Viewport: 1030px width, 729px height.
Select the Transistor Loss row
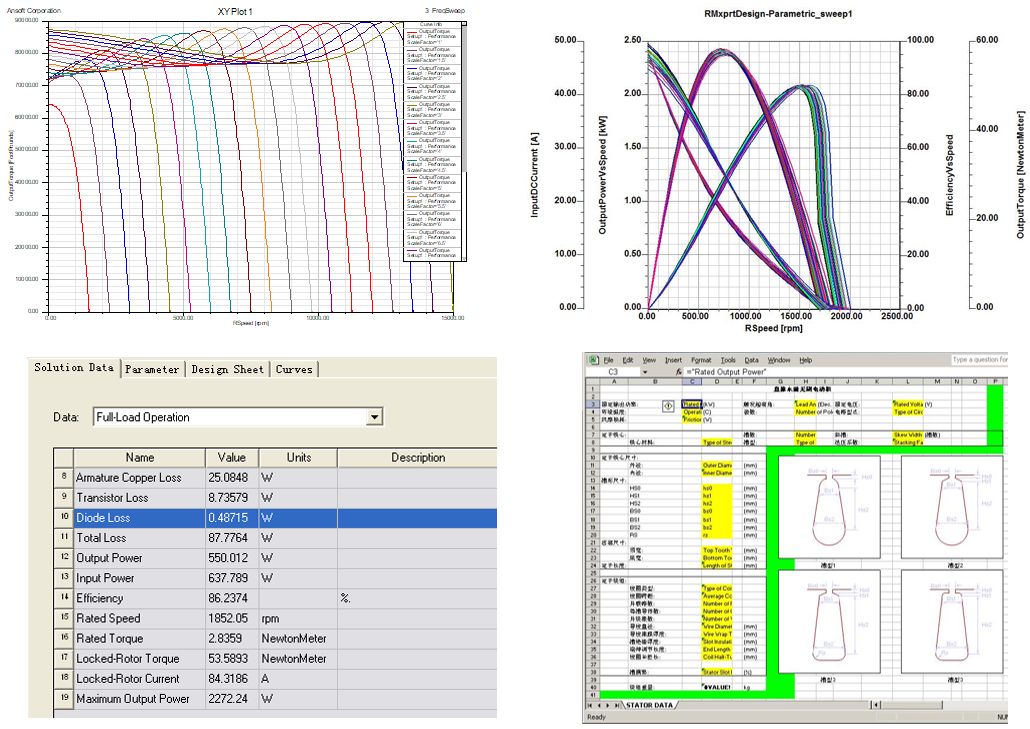(x=276, y=498)
